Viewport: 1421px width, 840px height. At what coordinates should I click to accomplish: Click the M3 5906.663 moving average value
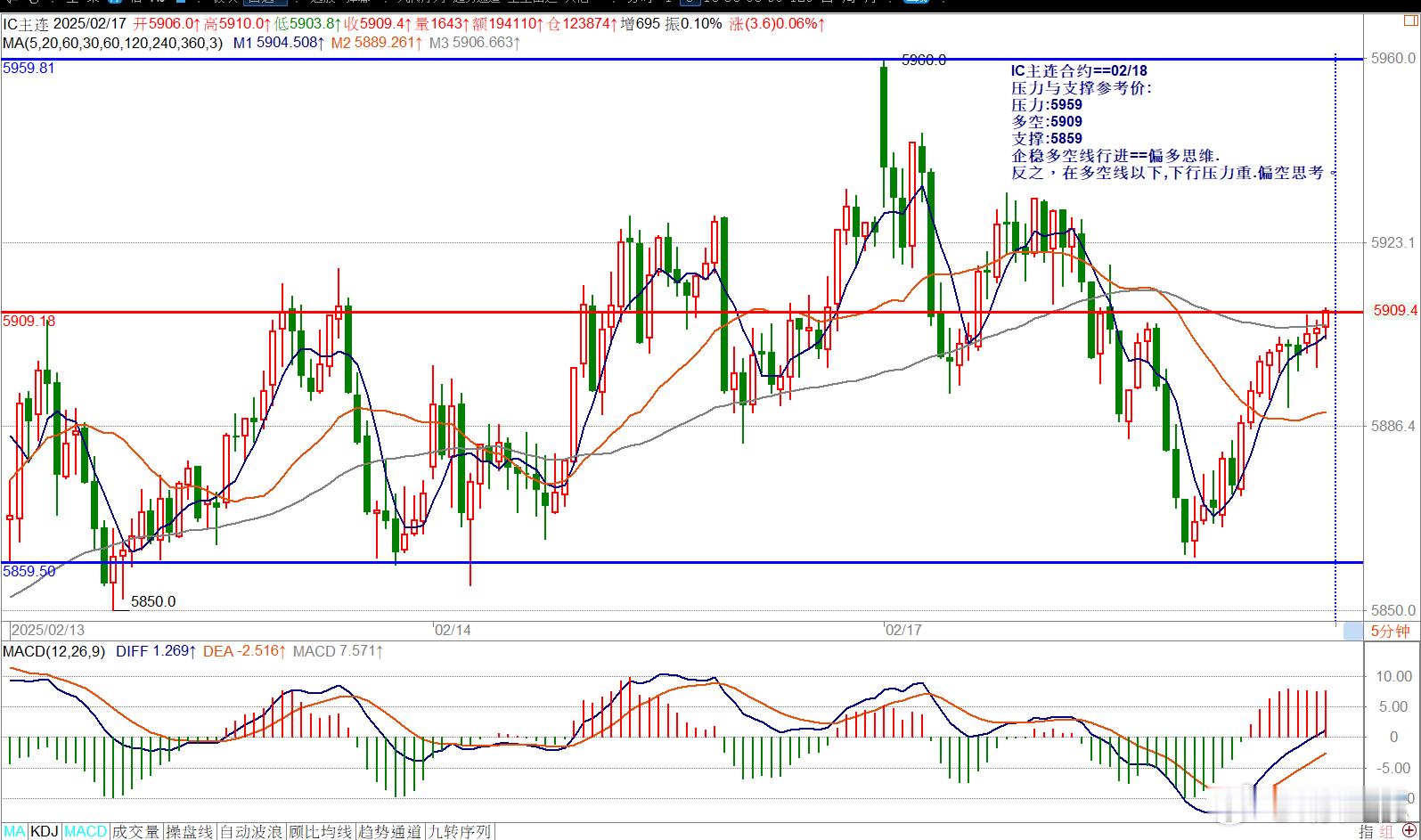point(475,42)
